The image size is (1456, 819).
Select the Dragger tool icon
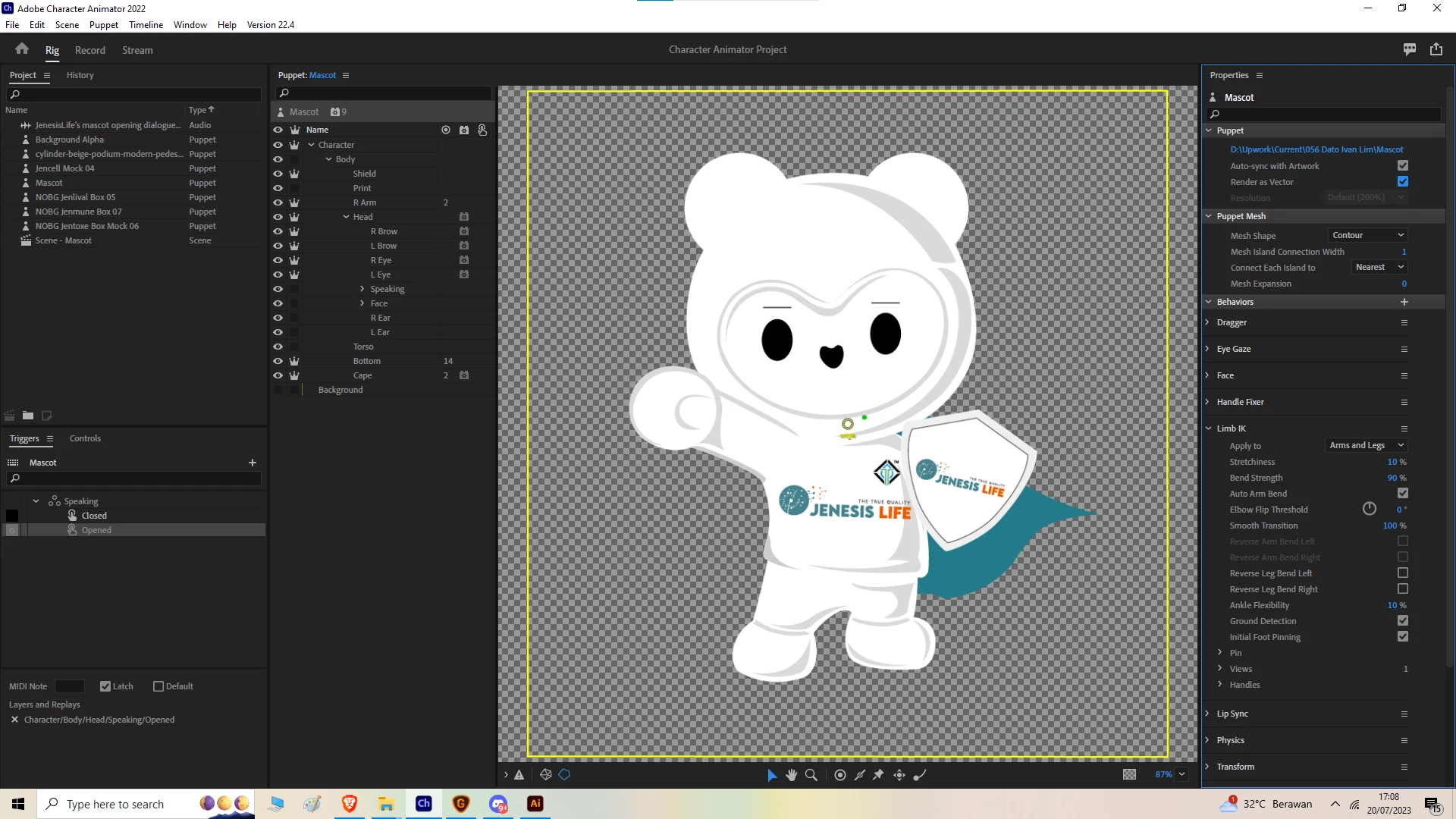pyautogui.click(x=899, y=775)
